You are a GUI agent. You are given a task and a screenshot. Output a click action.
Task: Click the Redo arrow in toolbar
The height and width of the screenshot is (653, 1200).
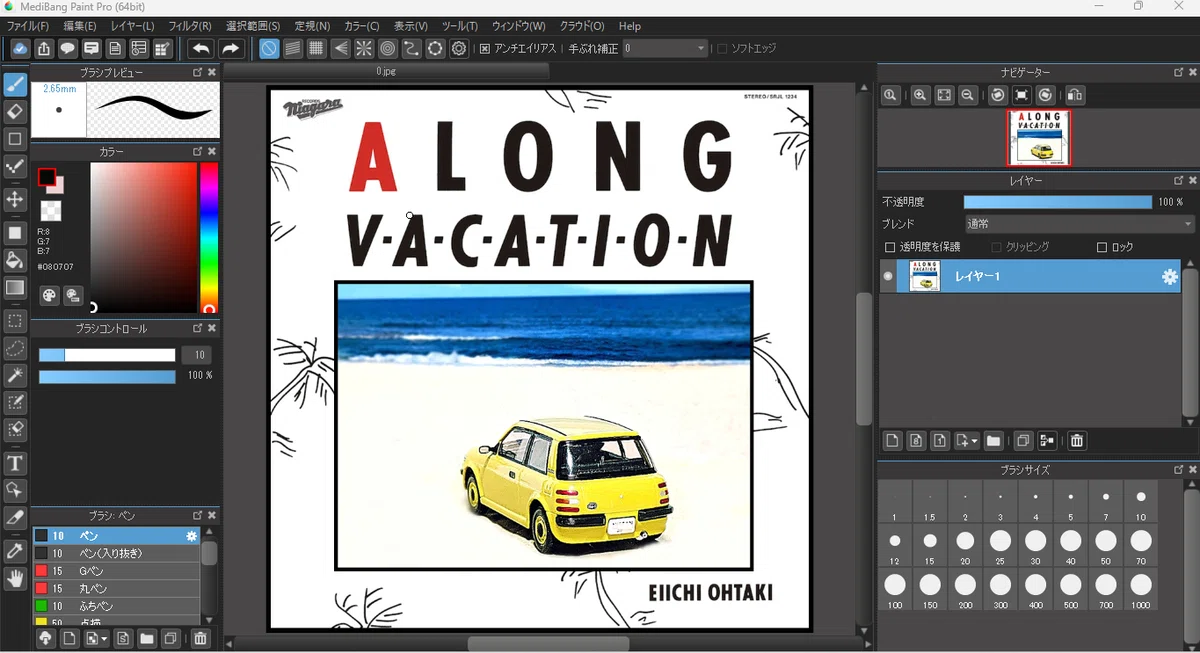pyautogui.click(x=231, y=48)
